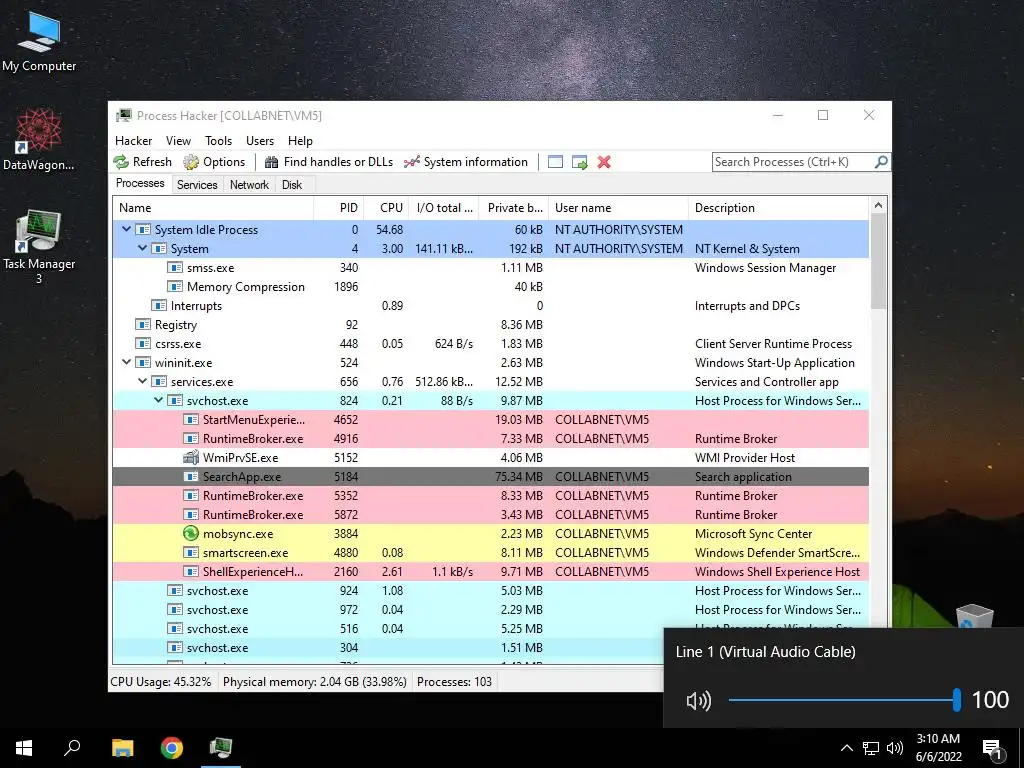Viewport: 1024px width, 768px height.
Task: Select the Processes tab
Action: coord(140,184)
